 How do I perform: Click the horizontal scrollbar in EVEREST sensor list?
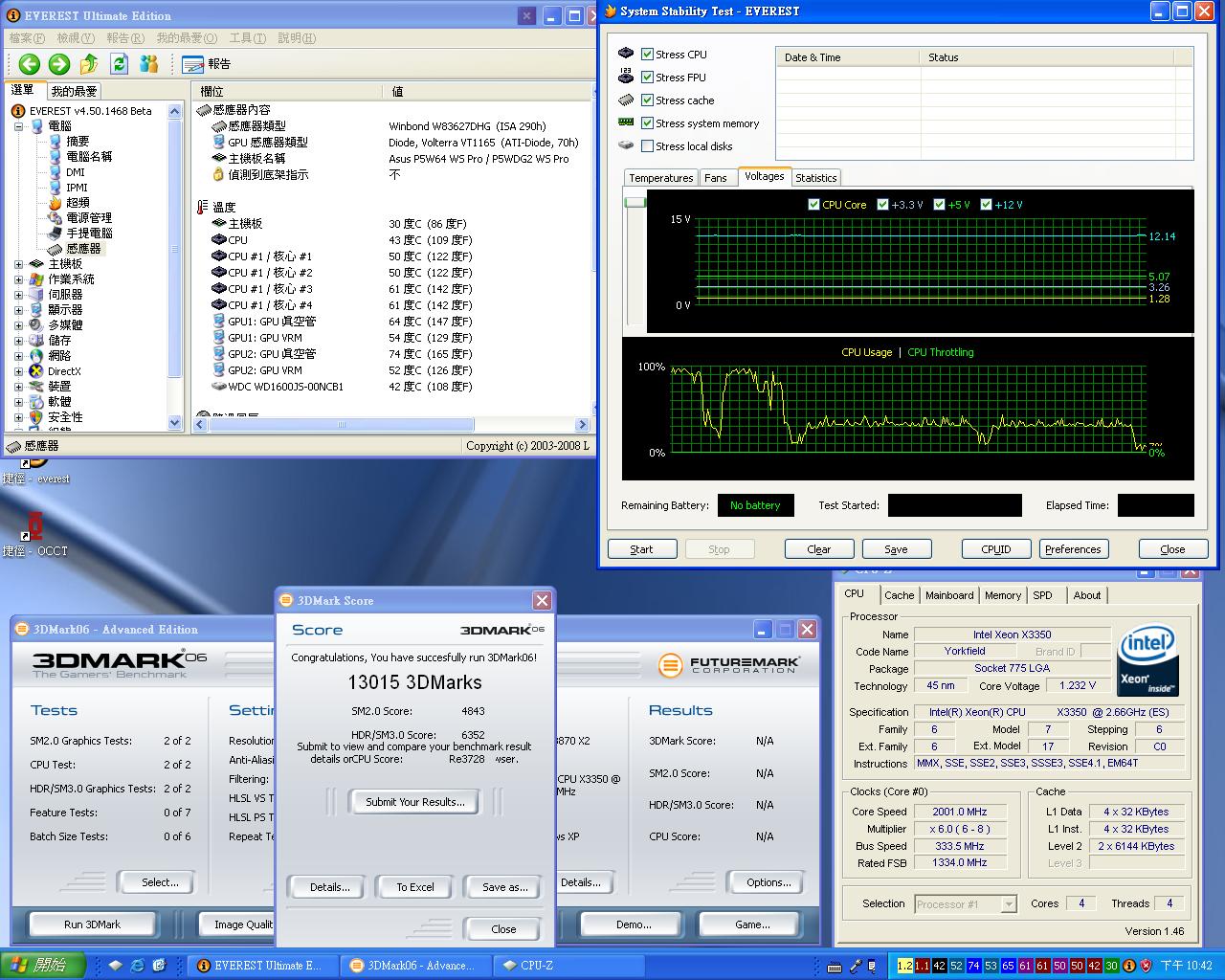pos(341,424)
